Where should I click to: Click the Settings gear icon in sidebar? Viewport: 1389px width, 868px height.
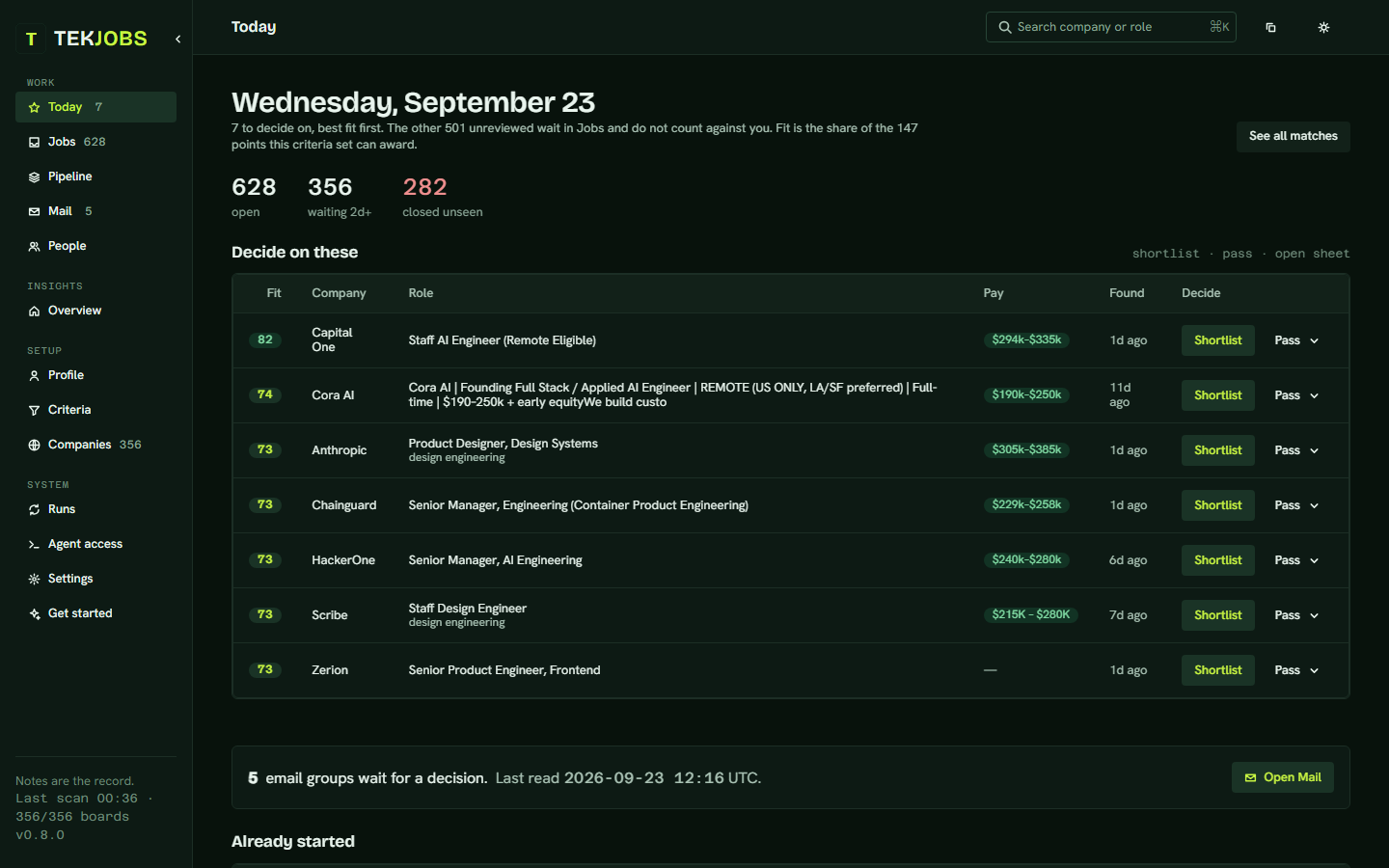(x=34, y=579)
